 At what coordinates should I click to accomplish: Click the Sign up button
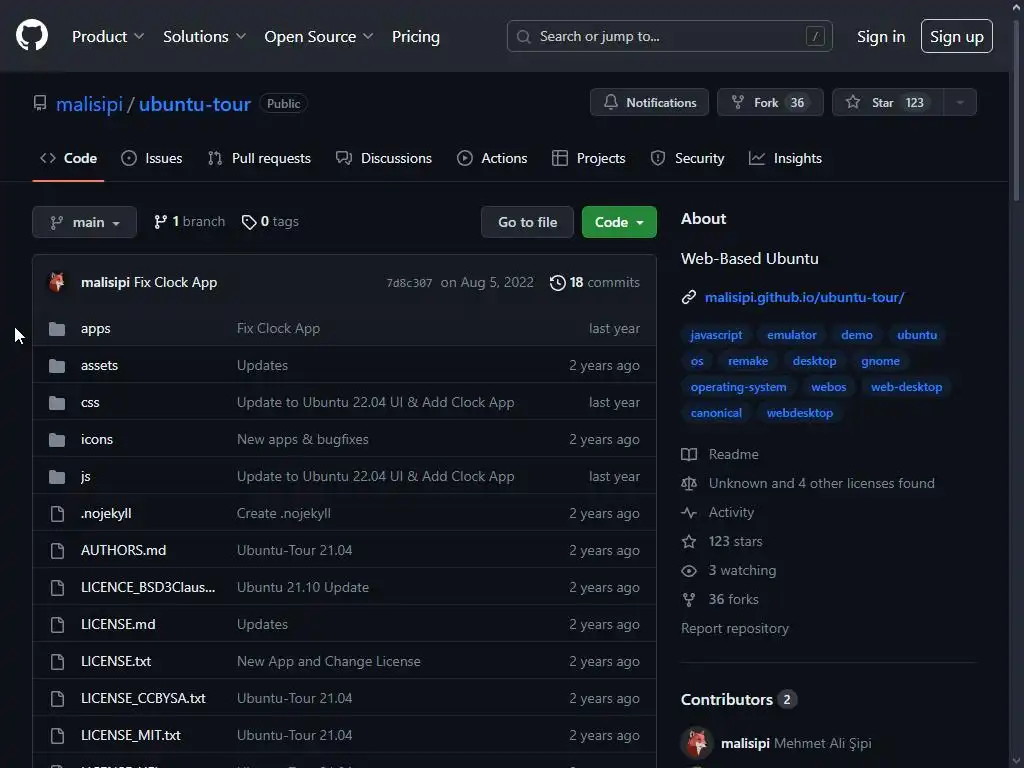[957, 37]
